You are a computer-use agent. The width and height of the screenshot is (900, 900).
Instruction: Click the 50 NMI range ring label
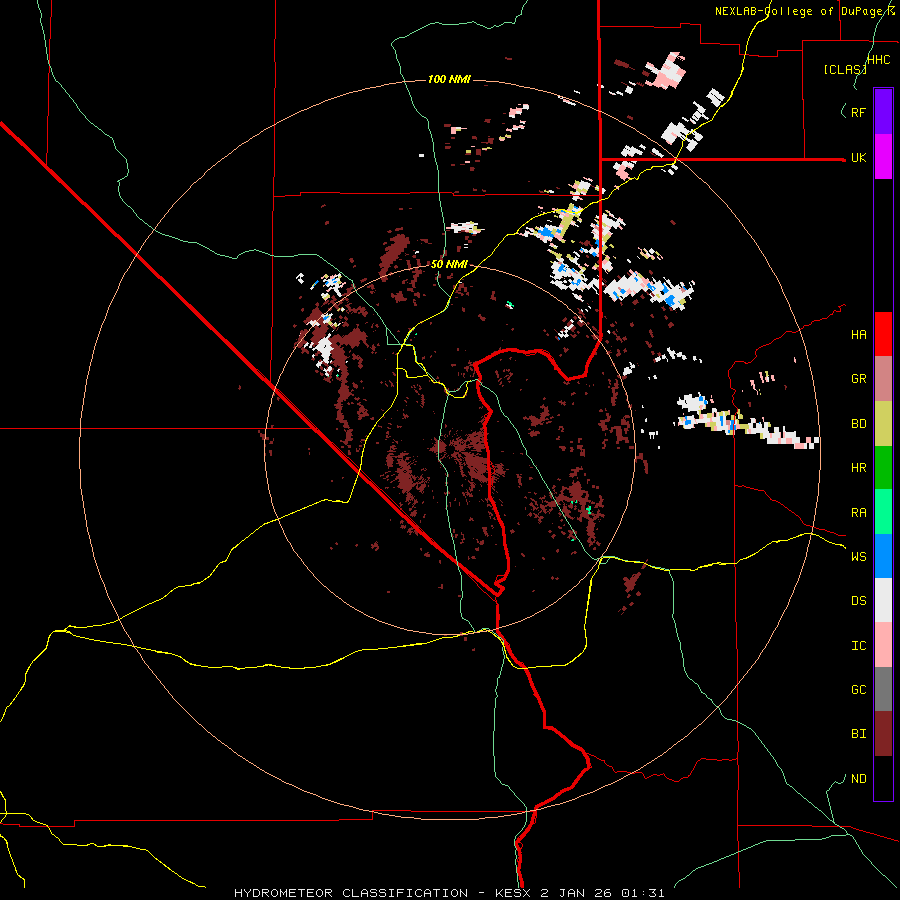pyautogui.click(x=449, y=265)
